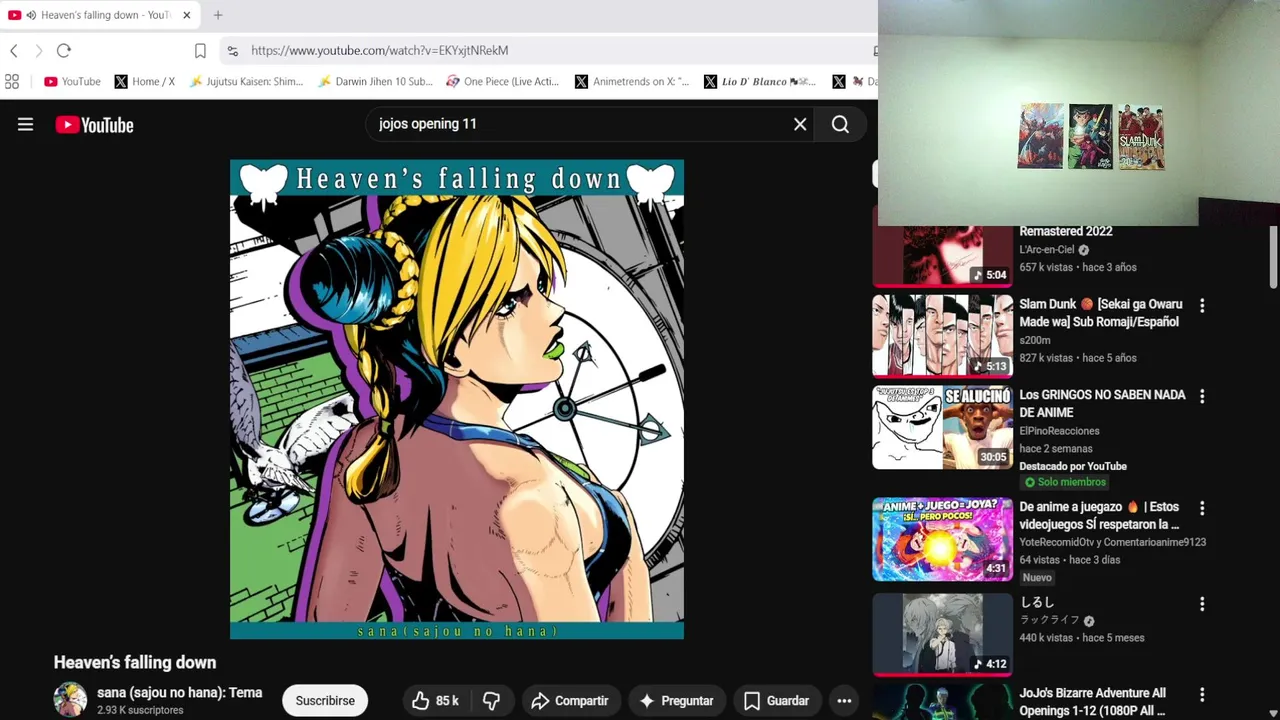1280x720 pixels.
Task: Open the more actions ellipsis beside Guardar
Action: point(844,701)
